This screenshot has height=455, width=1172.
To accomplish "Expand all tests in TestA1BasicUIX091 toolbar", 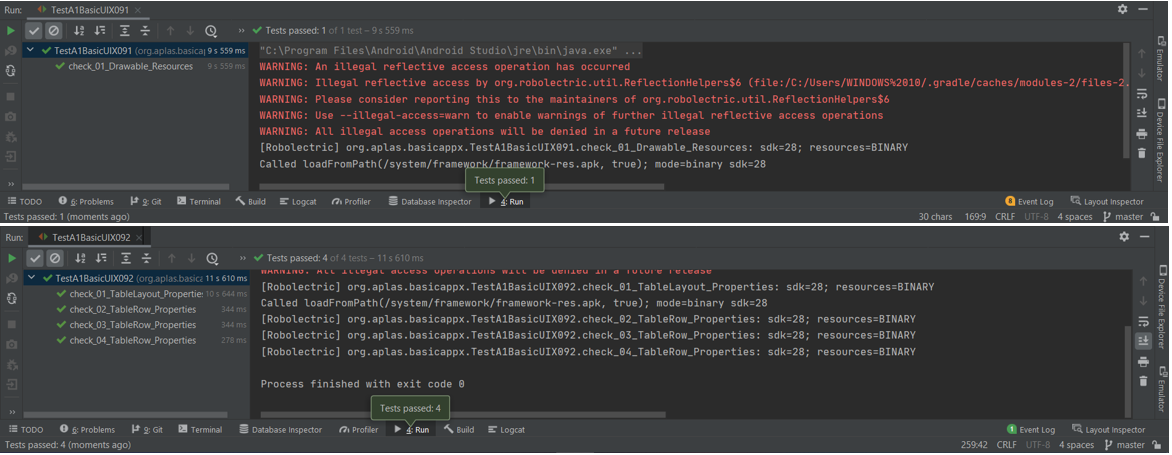I will (x=123, y=31).
